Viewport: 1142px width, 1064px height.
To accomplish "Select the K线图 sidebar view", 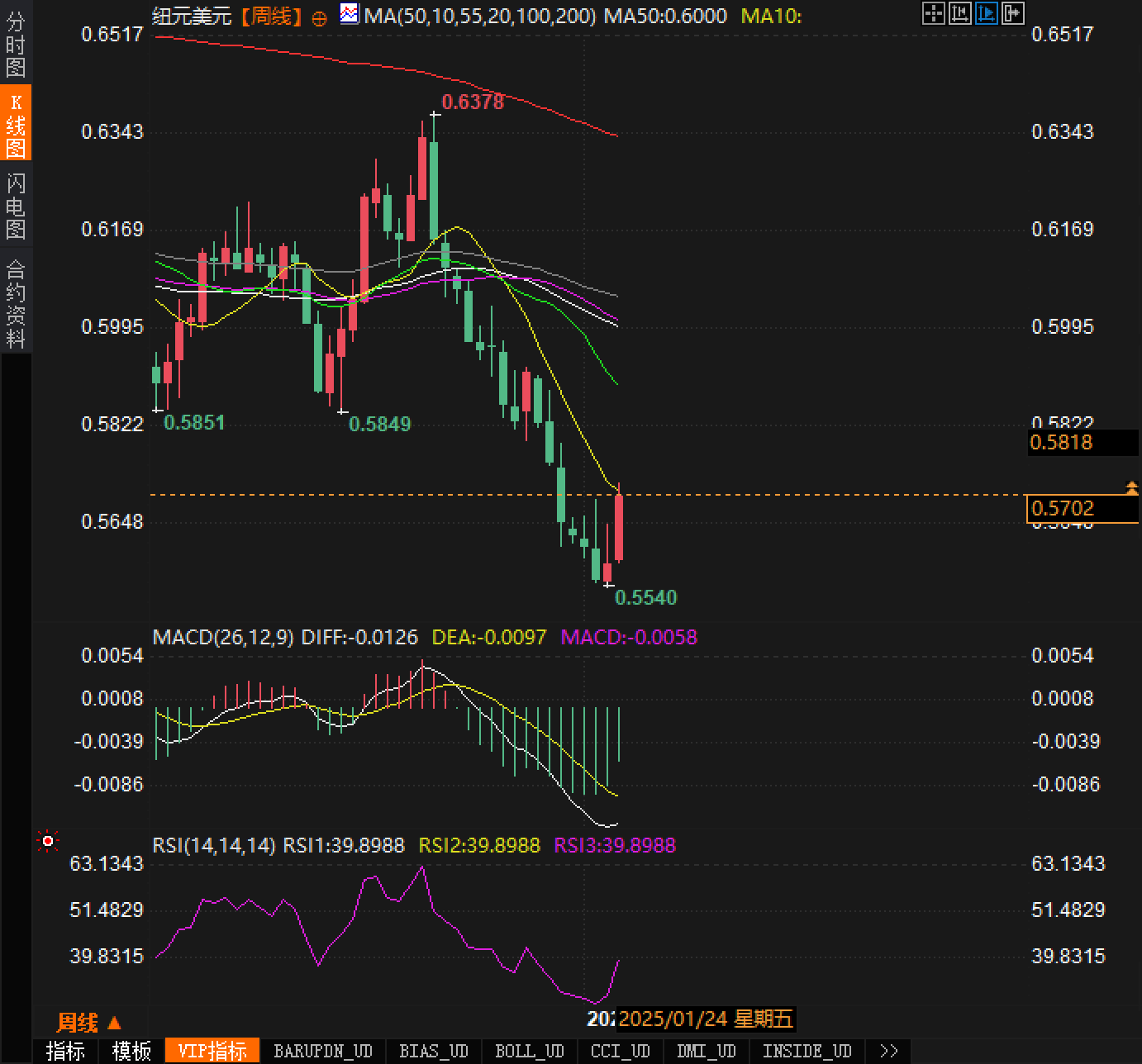I will pos(16,125).
